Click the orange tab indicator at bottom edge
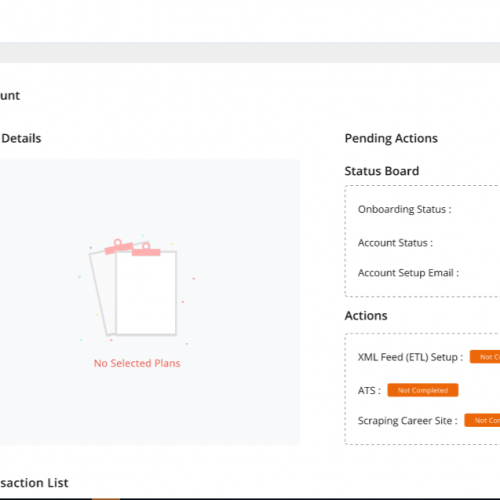 (106, 499)
